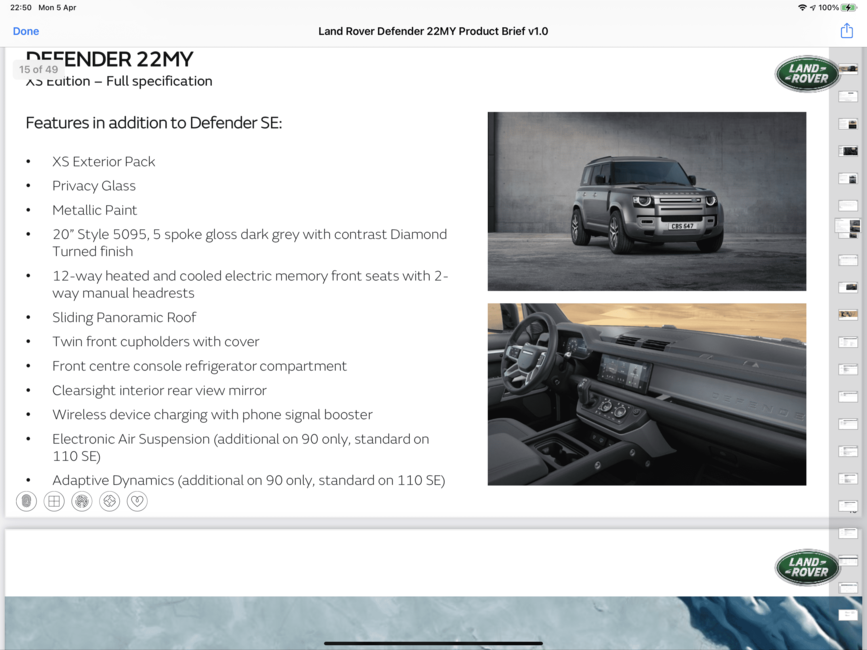Tap the Wi-Fi status icon
This screenshot has height=650, width=867.
[802, 8]
